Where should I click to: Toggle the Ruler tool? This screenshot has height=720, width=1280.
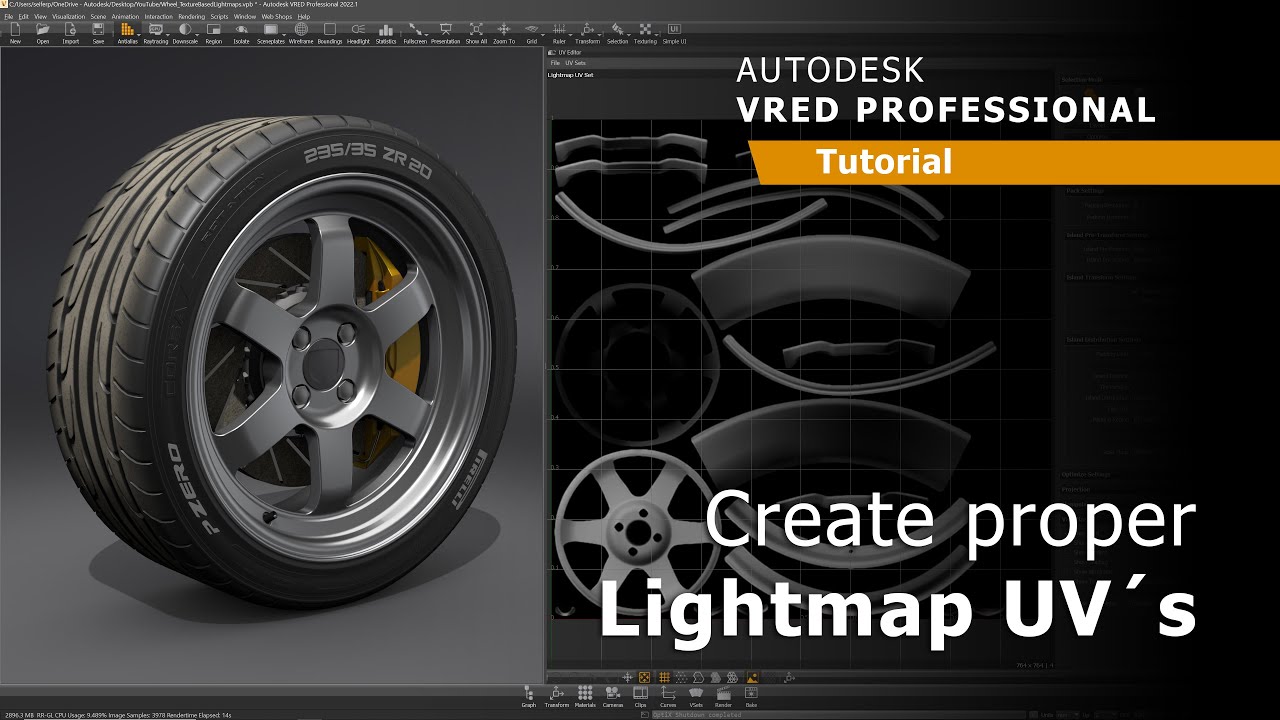[x=559, y=34]
